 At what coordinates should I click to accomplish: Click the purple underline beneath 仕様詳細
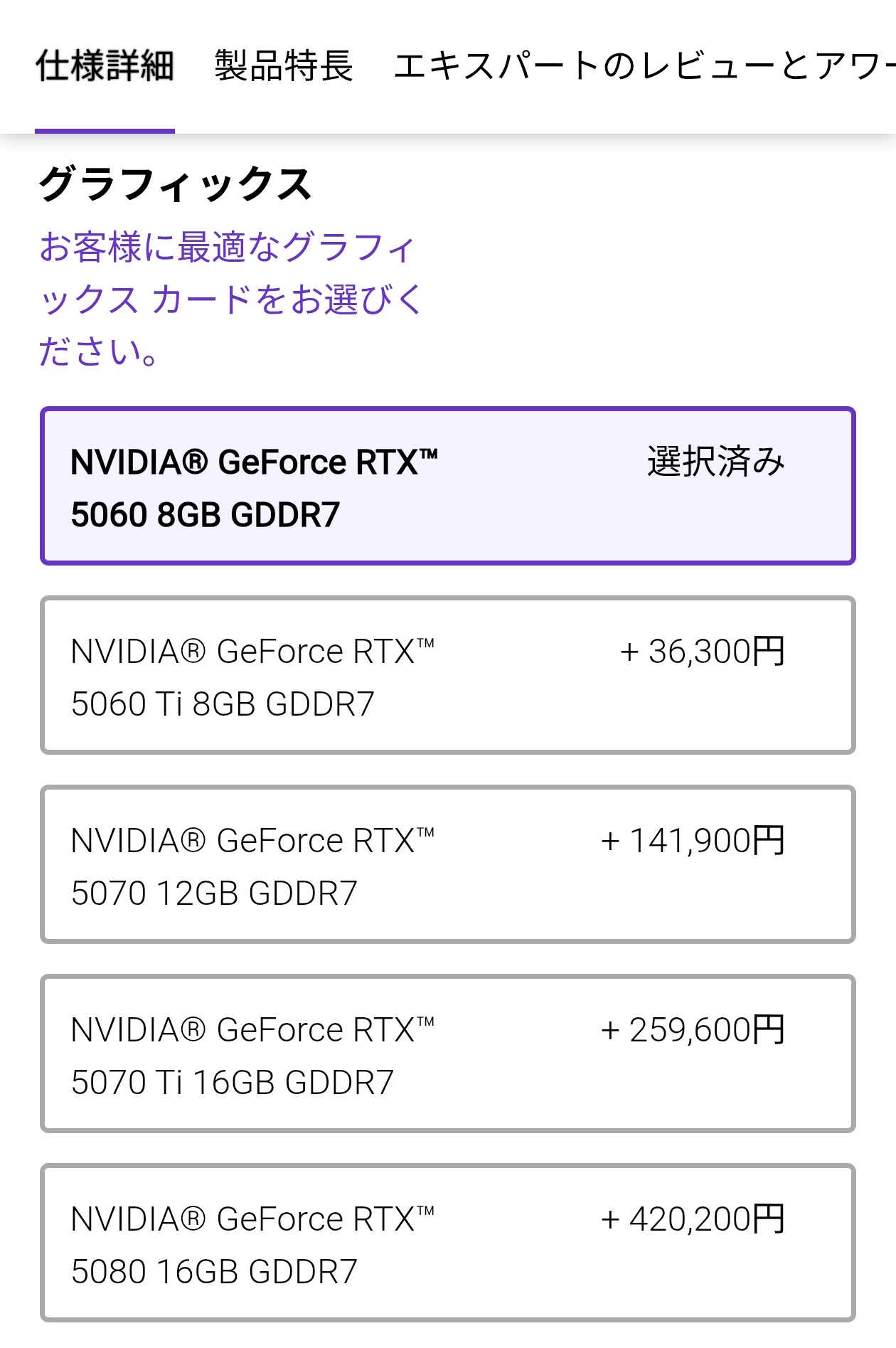point(105,131)
